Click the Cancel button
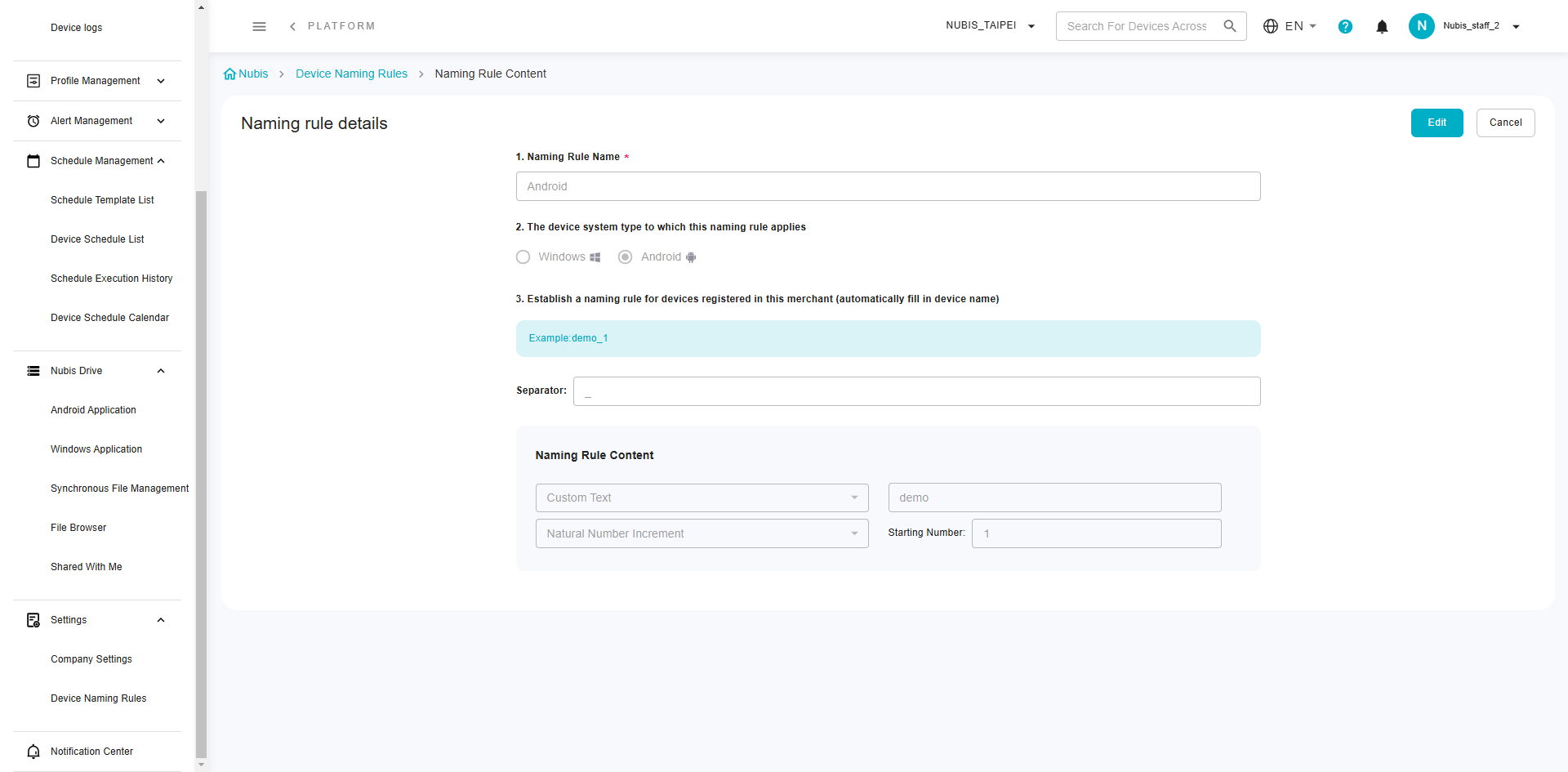This screenshot has height=772, width=1568. pos(1505,123)
